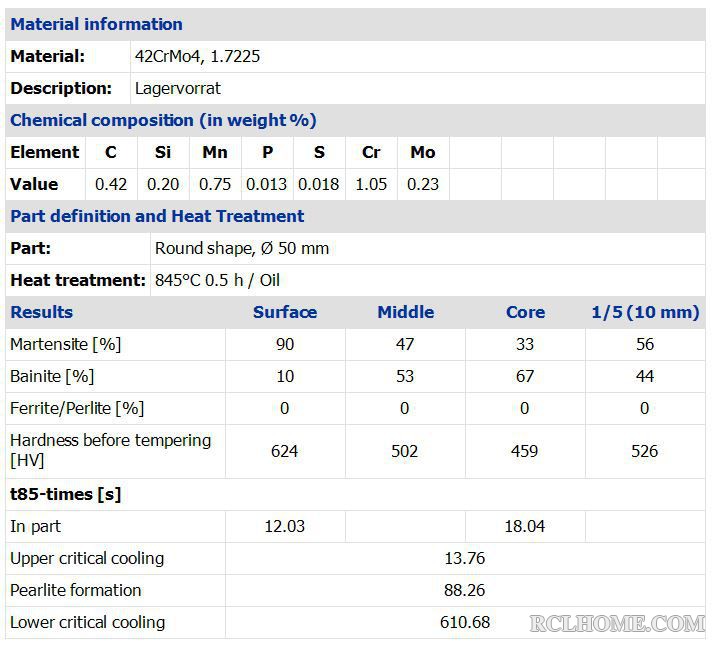
Task: Click the Mo value 0.23 cell
Action: tap(423, 184)
